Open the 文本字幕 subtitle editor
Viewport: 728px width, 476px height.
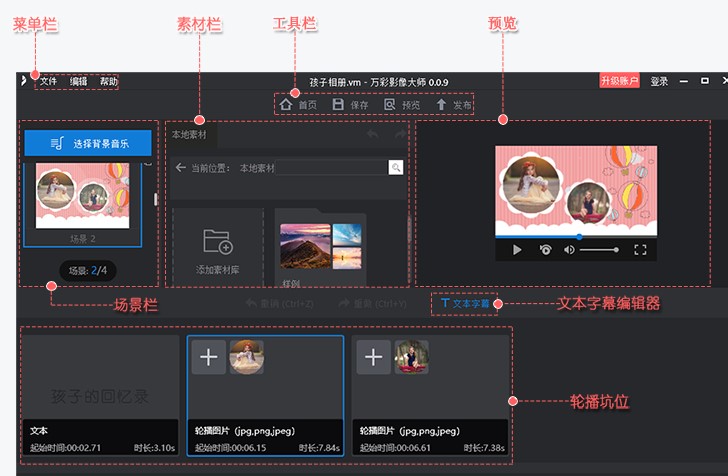[x=465, y=302]
